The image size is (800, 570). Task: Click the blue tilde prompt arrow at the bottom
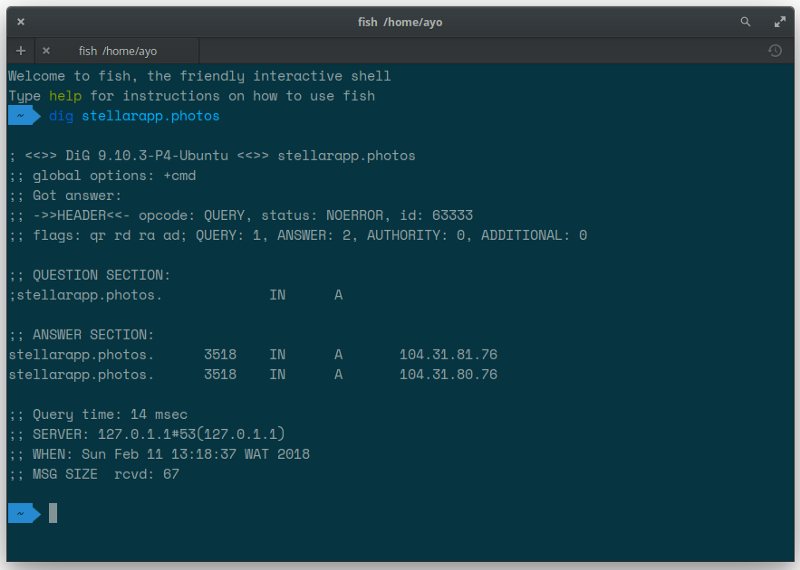[x=24, y=513]
